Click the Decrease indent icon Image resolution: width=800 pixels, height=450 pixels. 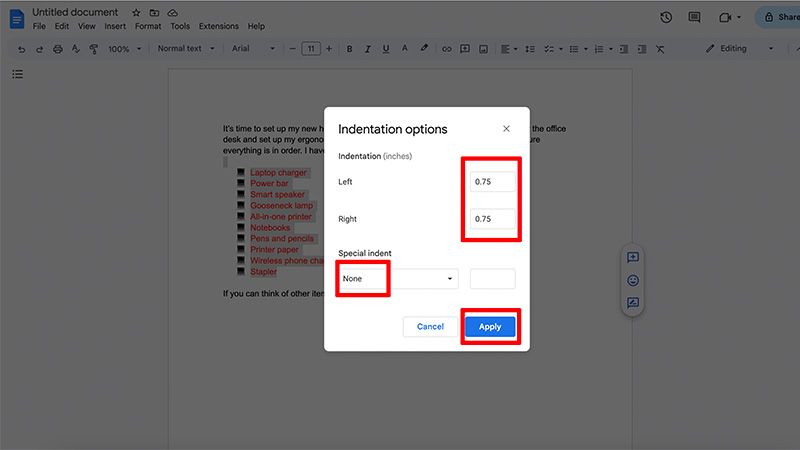pyautogui.click(x=623, y=49)
